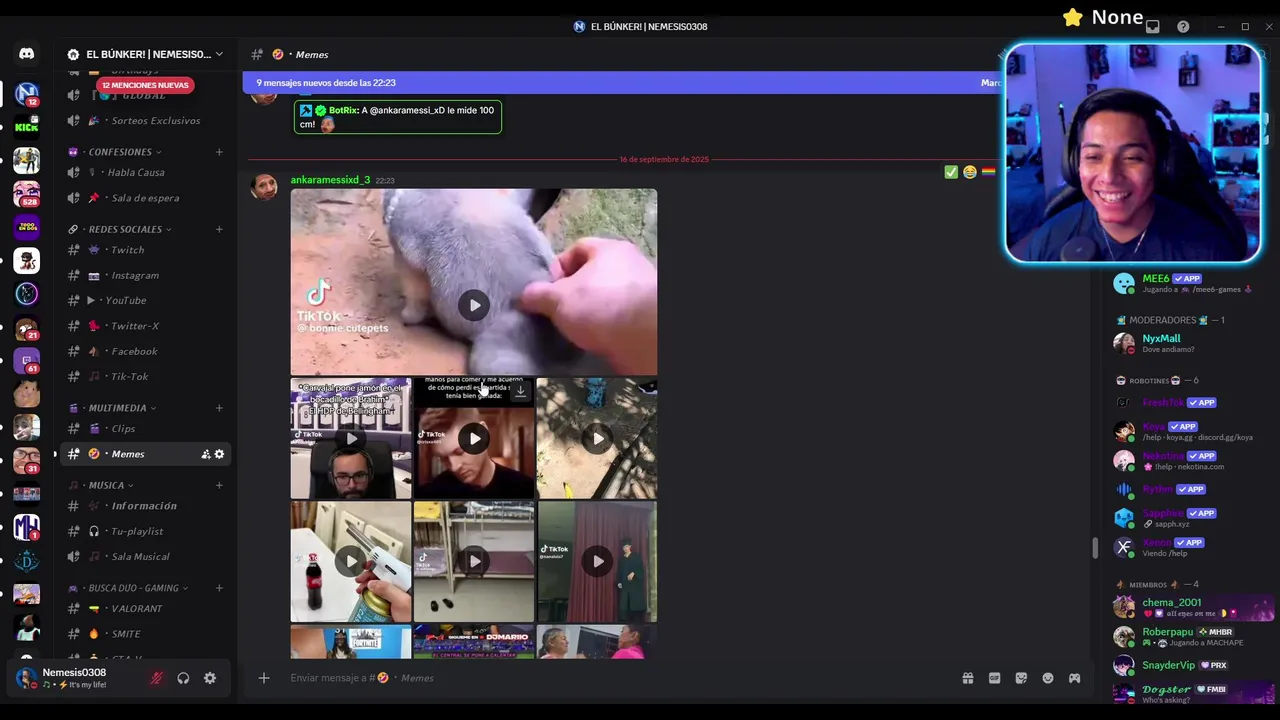Collapse the MULTIMEDIA category

click(x=112, y=408)
